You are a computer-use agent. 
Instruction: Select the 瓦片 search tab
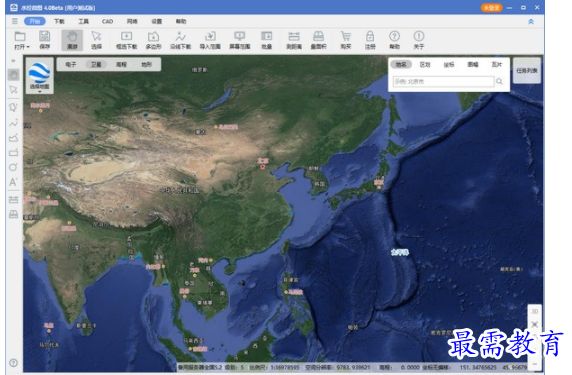[497, 64]
